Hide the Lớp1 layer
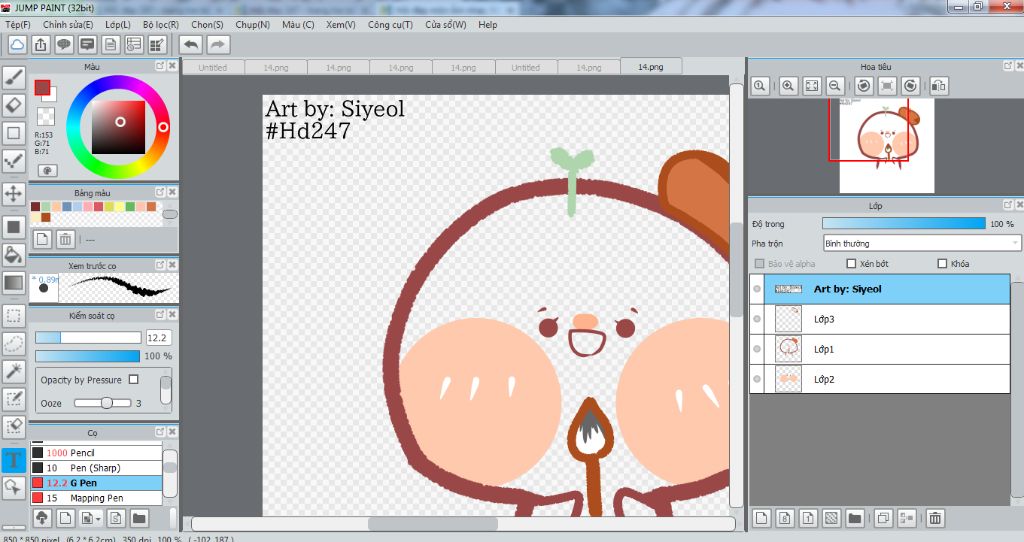1024x542 pixels. pos(757,349)
